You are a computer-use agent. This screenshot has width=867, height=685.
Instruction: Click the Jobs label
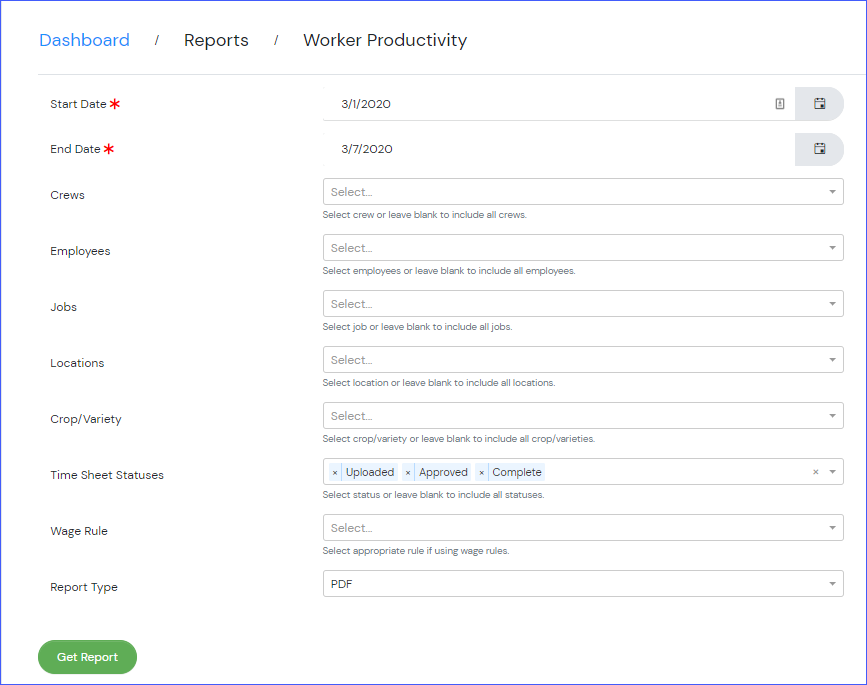[63, 307]
